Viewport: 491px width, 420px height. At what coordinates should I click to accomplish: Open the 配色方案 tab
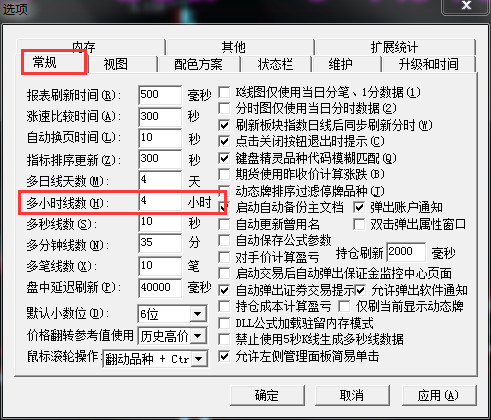point(199,64)
